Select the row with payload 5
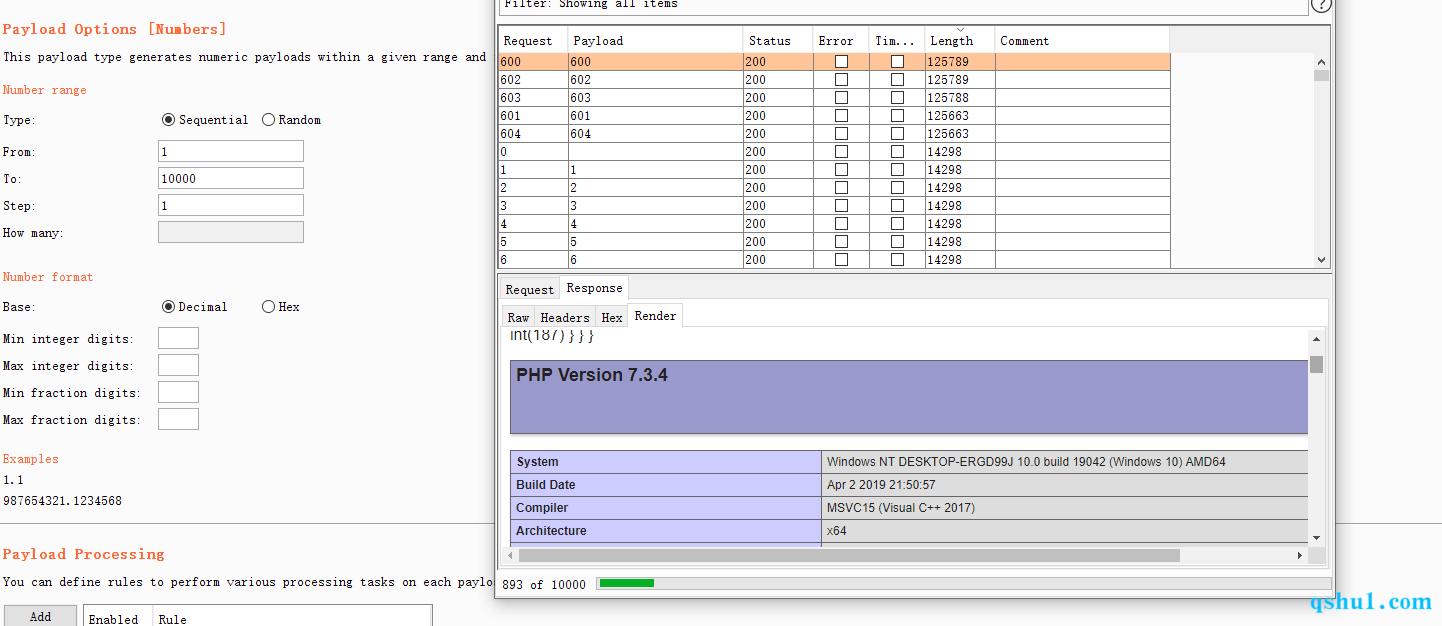 [834, 242]
